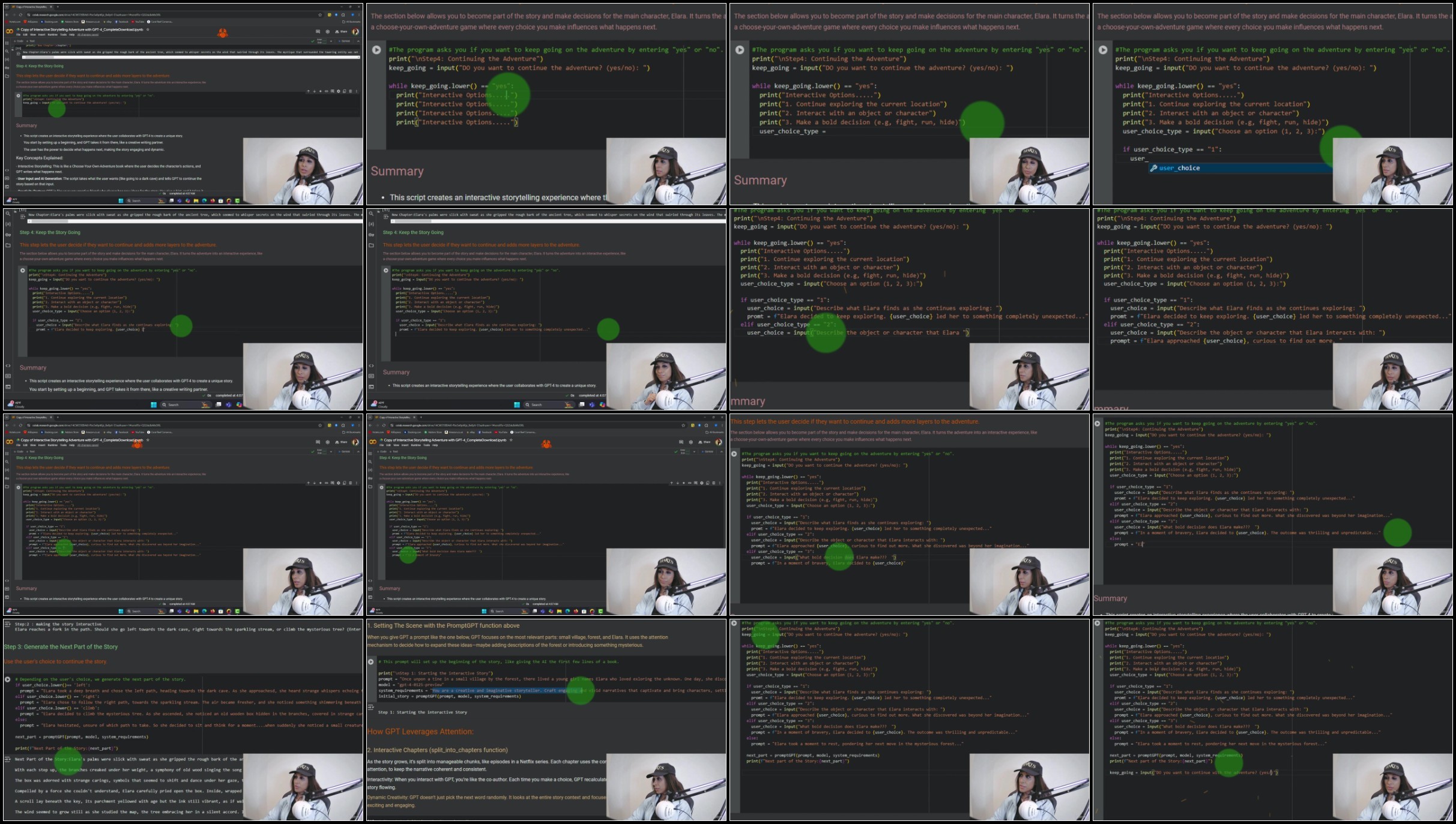Open View menu in the Key Concepts frame
Viewport: 1456px width, 824px height.
tap(32, 35)
